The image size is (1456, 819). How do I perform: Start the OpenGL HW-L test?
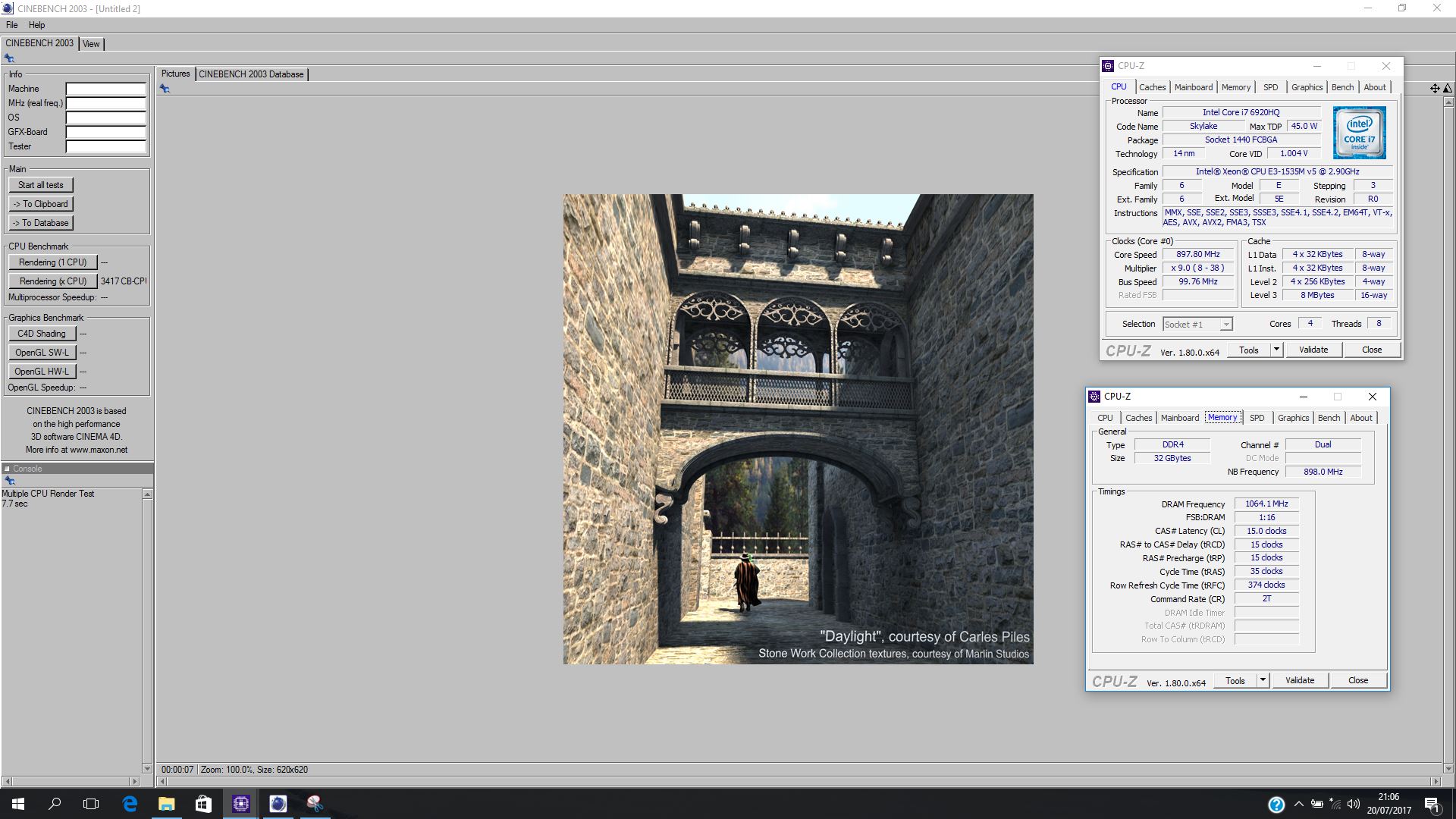[x=42, y=372]
